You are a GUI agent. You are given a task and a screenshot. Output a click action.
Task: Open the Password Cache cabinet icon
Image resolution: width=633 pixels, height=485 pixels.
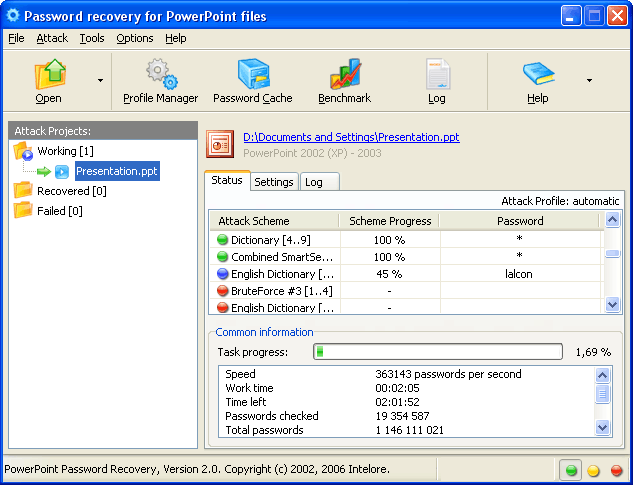point(253,74)
